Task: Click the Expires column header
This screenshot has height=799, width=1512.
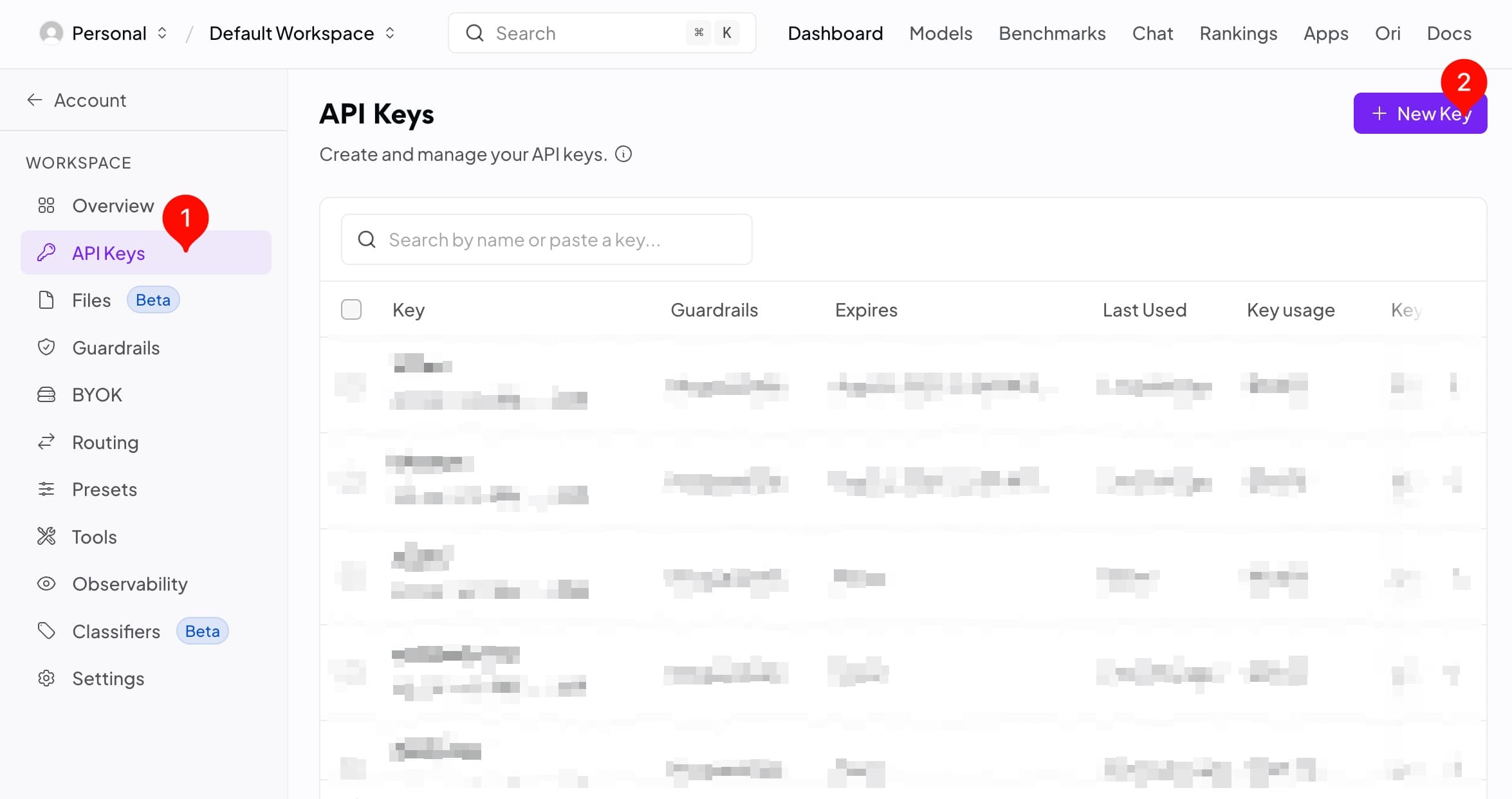Action: pos(866,309)
